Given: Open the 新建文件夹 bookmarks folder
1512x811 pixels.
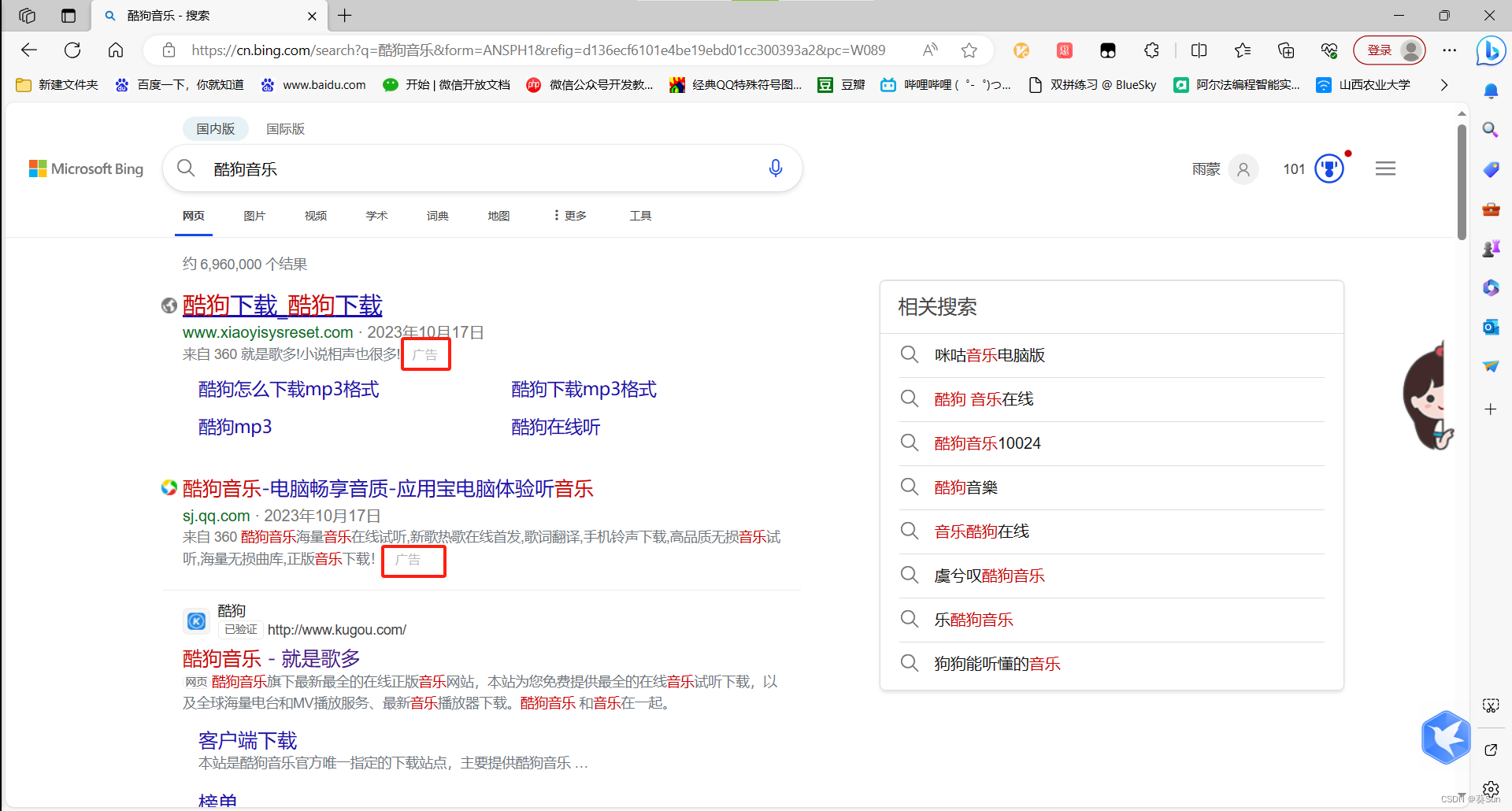Looking at the screenshot, I should coord(57,84).
